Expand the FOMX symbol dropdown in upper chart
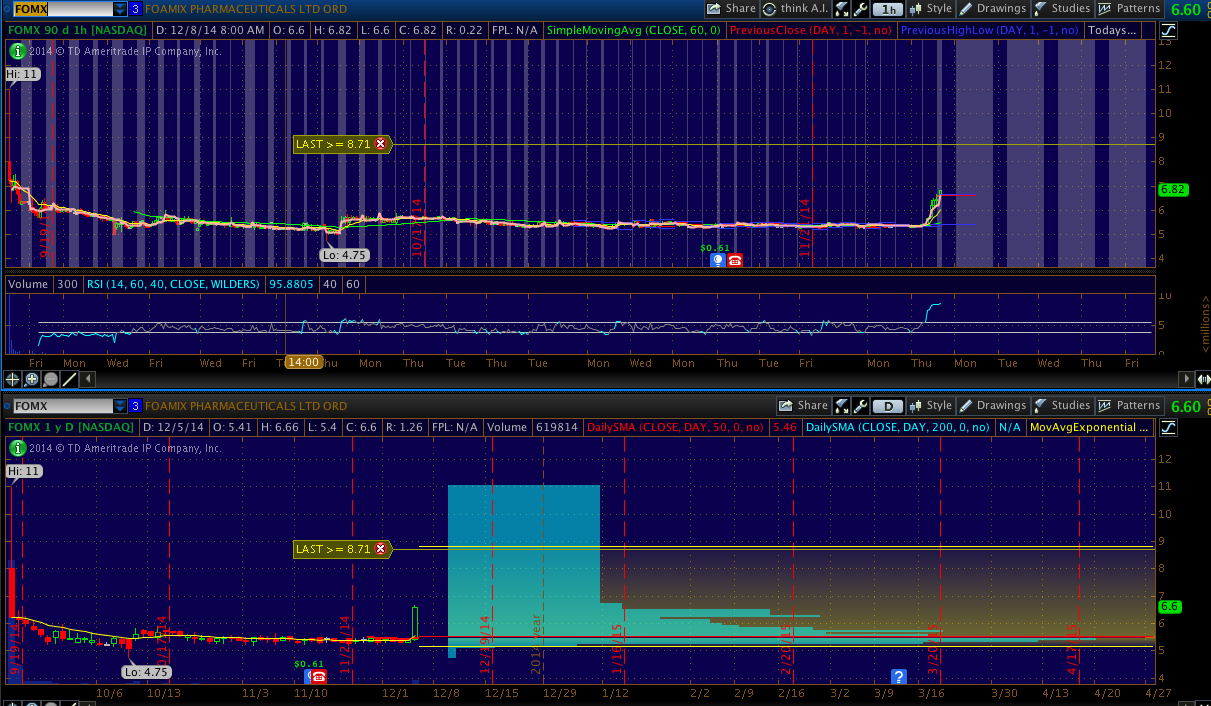The height and width of the screenshot is (706, 1211). [x=120, y=9]
